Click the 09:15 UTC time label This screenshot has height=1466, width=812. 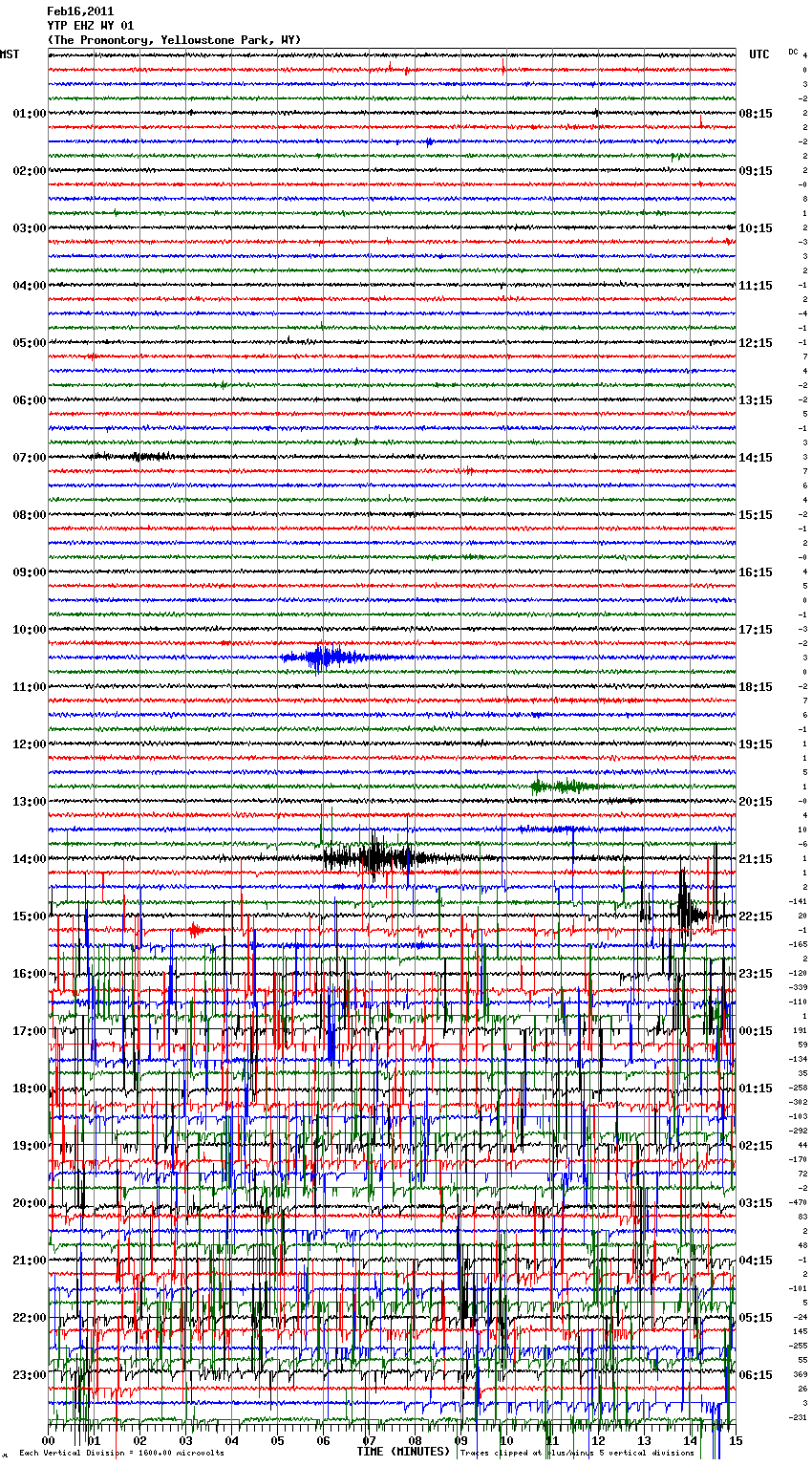click(756, 171)
